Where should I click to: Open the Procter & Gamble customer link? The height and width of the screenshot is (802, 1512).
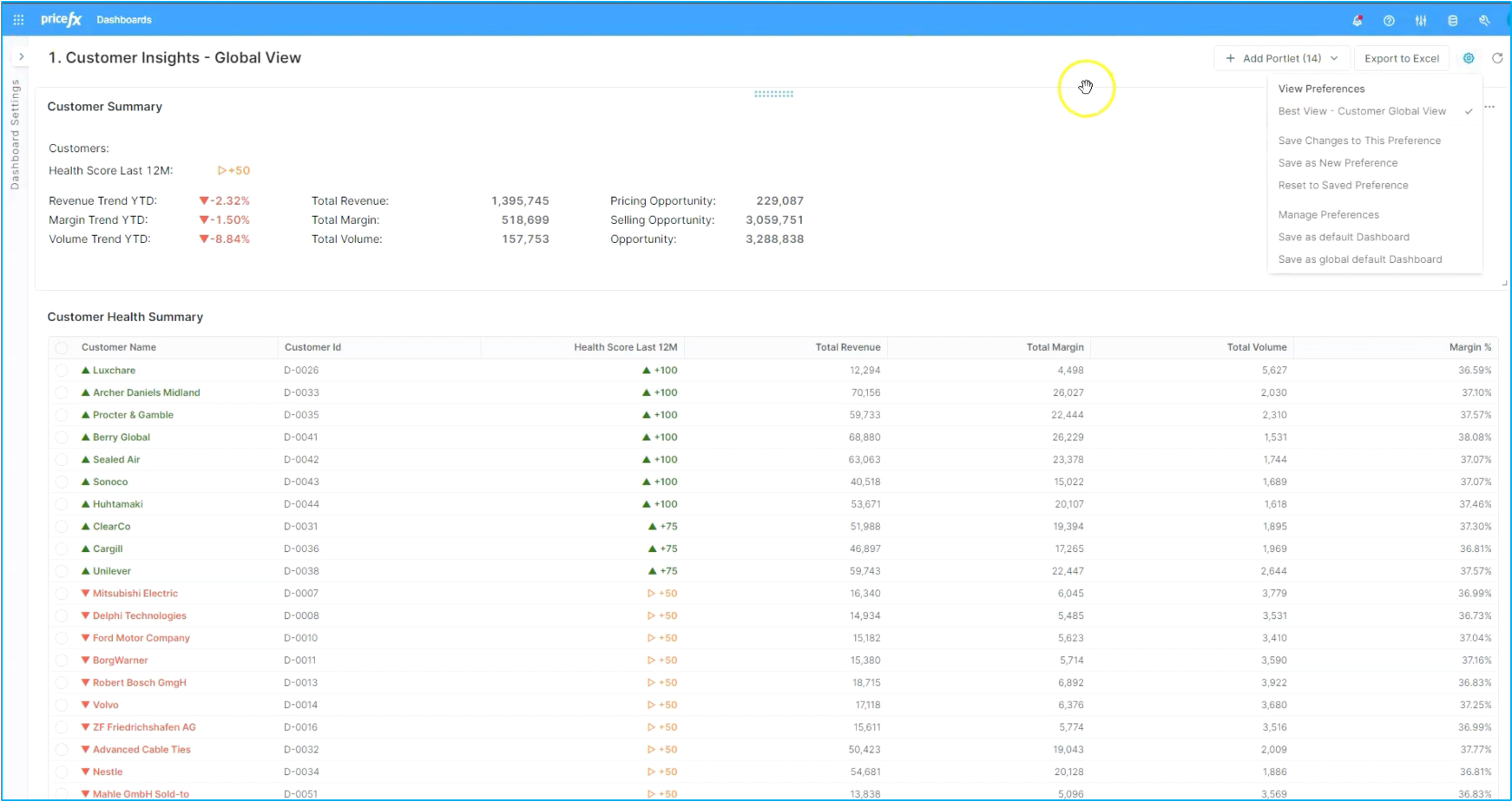pos(133,416)
